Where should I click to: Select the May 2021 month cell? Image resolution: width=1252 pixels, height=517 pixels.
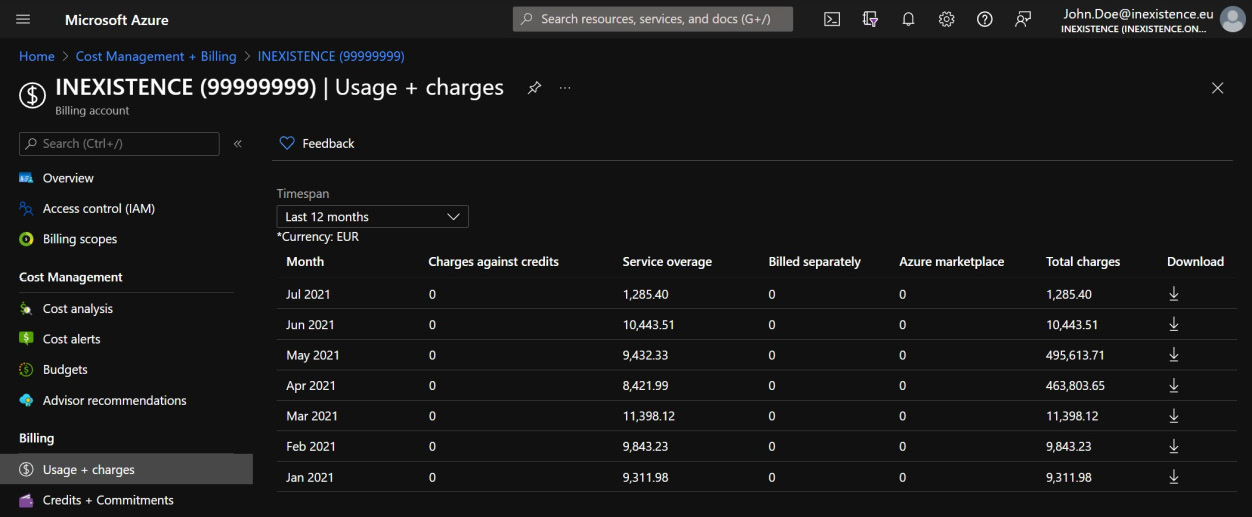313,355
